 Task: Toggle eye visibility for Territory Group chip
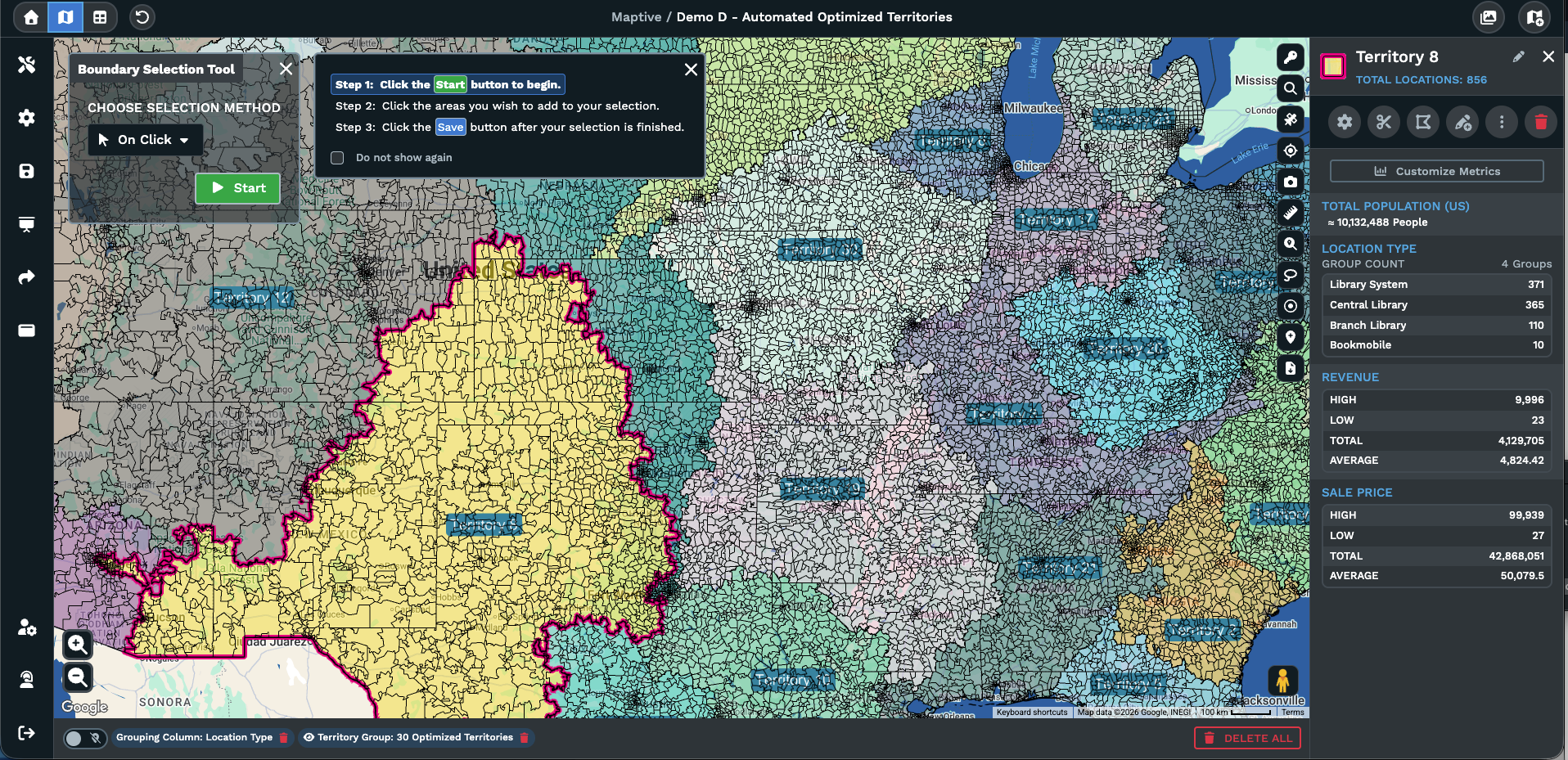[x=309, y=737]
